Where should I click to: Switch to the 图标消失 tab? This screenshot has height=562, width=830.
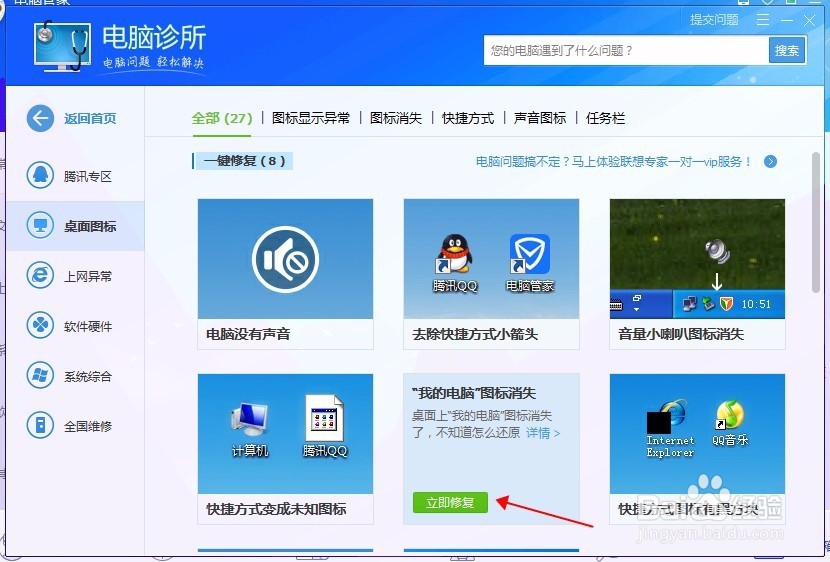coord(396,118)
